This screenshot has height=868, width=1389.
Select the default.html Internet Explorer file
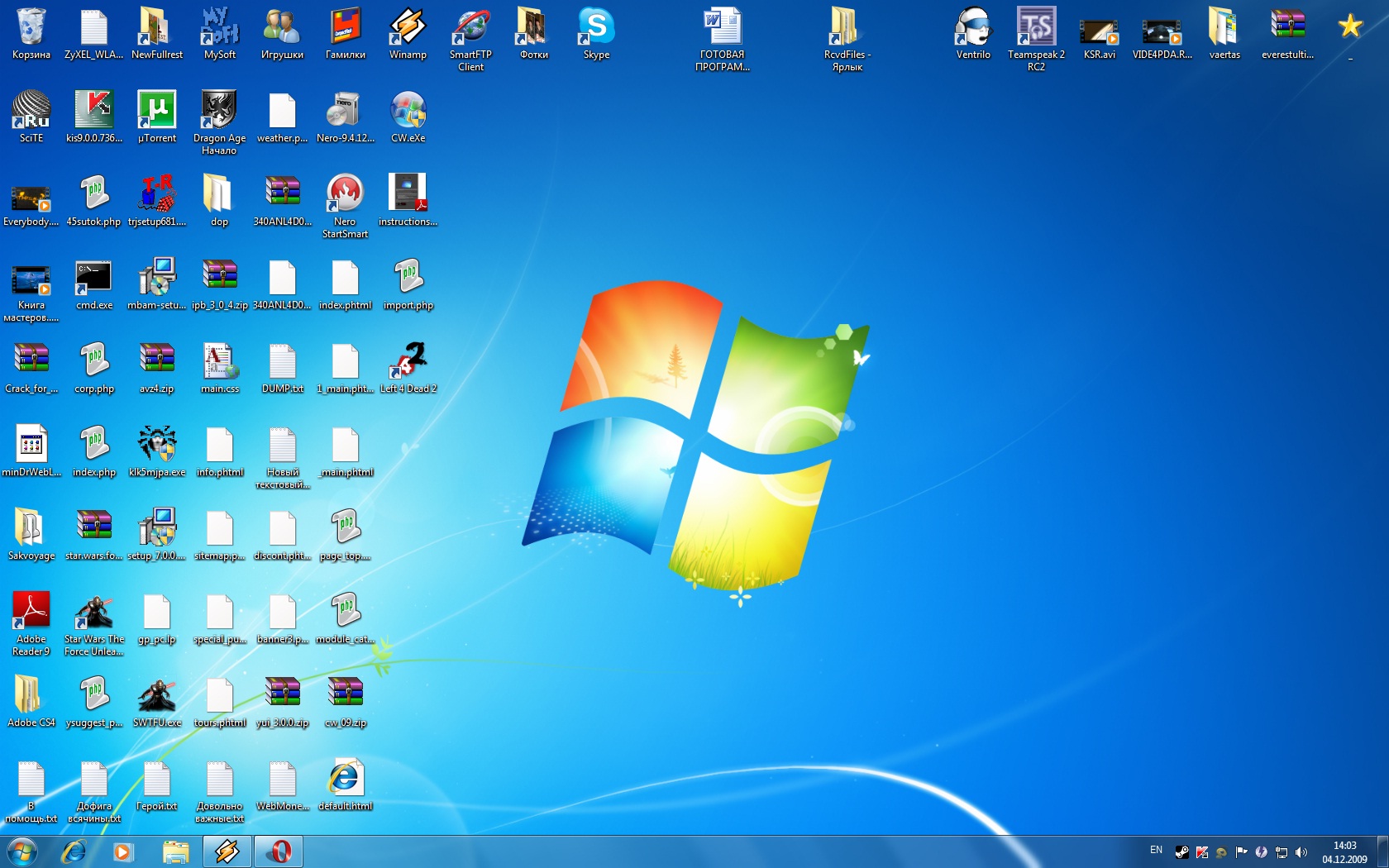pos(345,785)
